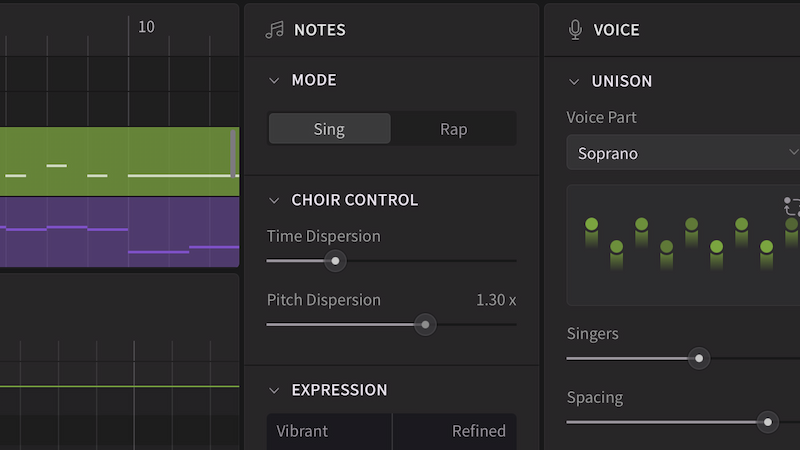Click the shuffle singers icon in the unison display

[x=792, y=207]
